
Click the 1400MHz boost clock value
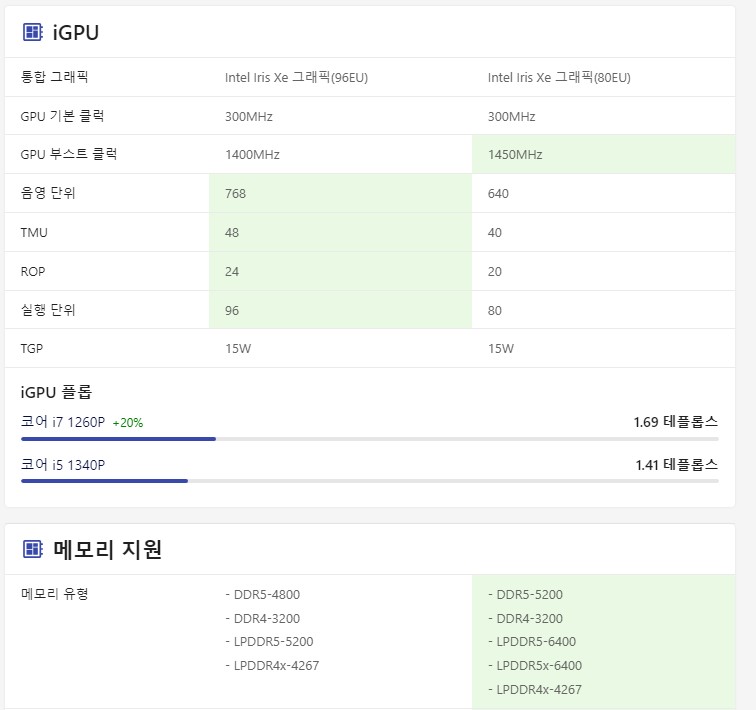pos(252,155)
